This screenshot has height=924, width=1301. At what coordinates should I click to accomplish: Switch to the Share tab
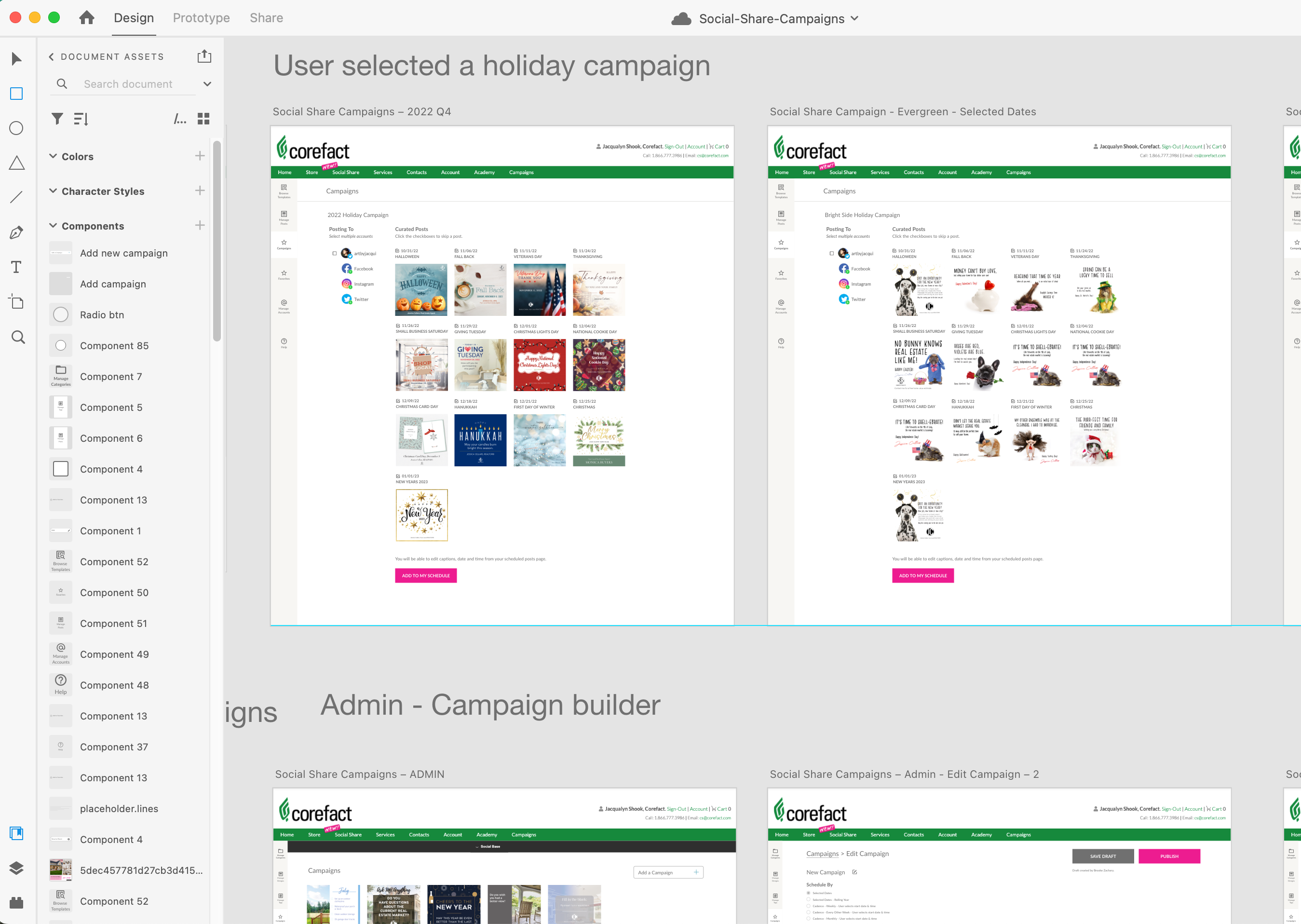[x=266, y=18]
